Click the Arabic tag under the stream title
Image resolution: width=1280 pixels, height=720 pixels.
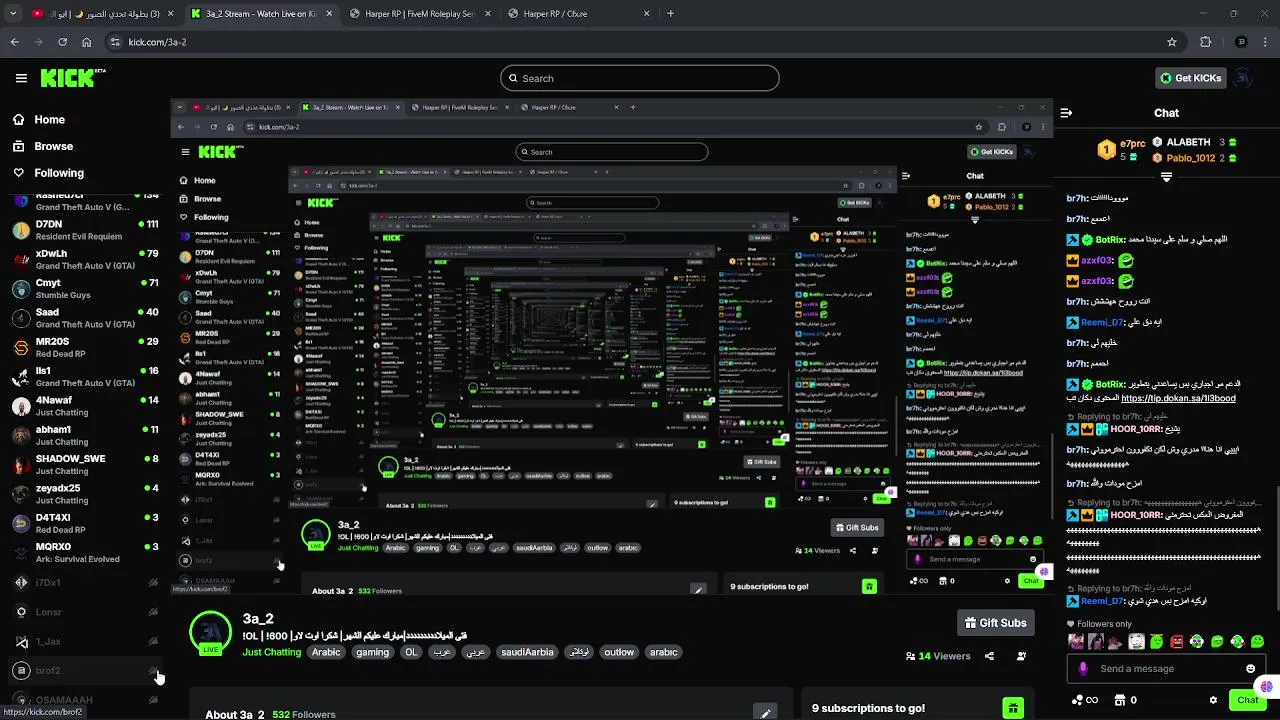pos(326,652)
